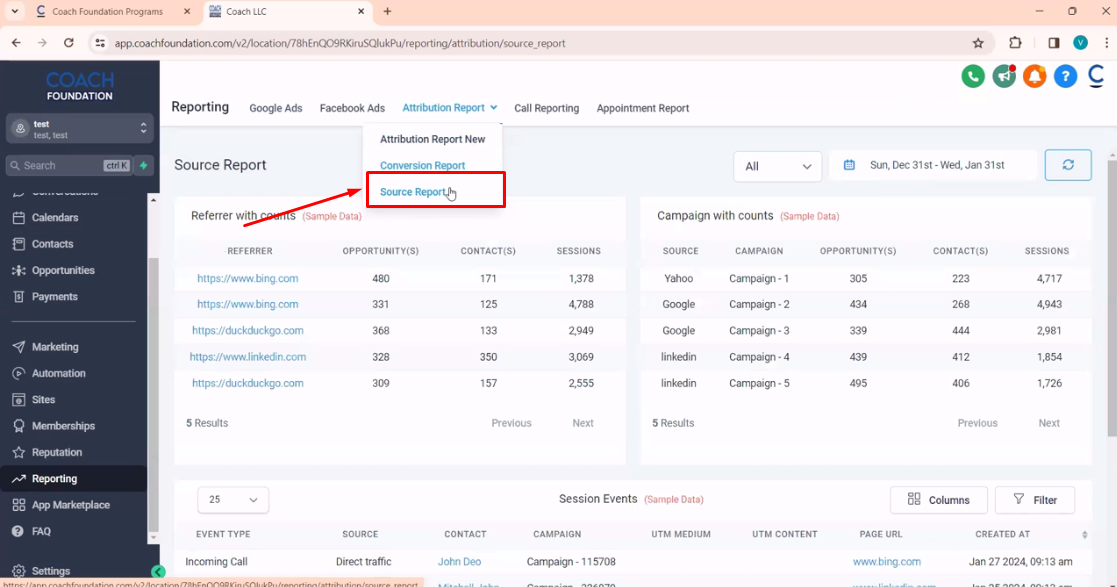Open the Columns button
The height and width of the screenshot is (587, 1117).
(x=938, y=500)
